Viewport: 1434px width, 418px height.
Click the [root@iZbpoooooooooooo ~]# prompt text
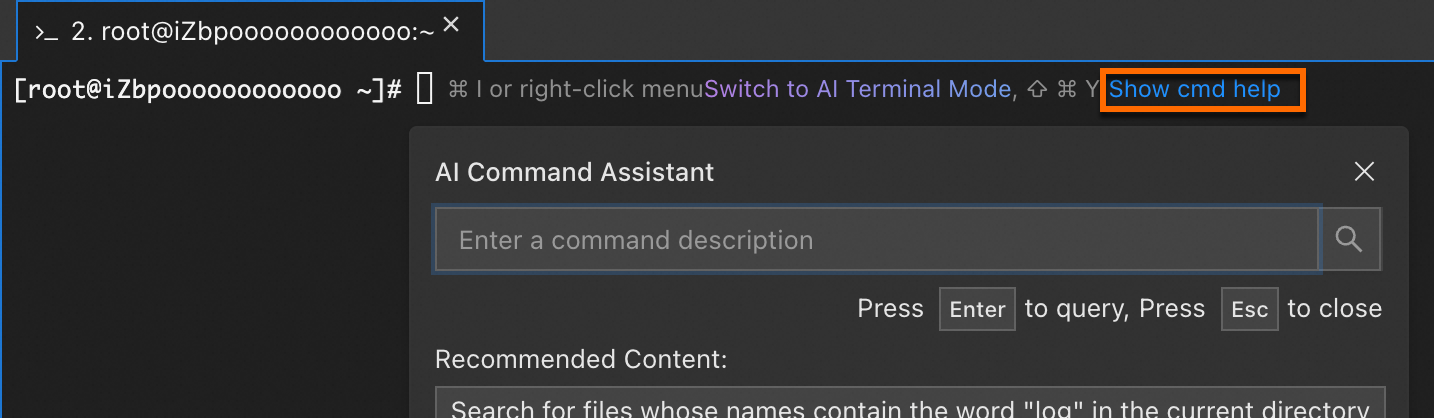(x=208, y=89)
